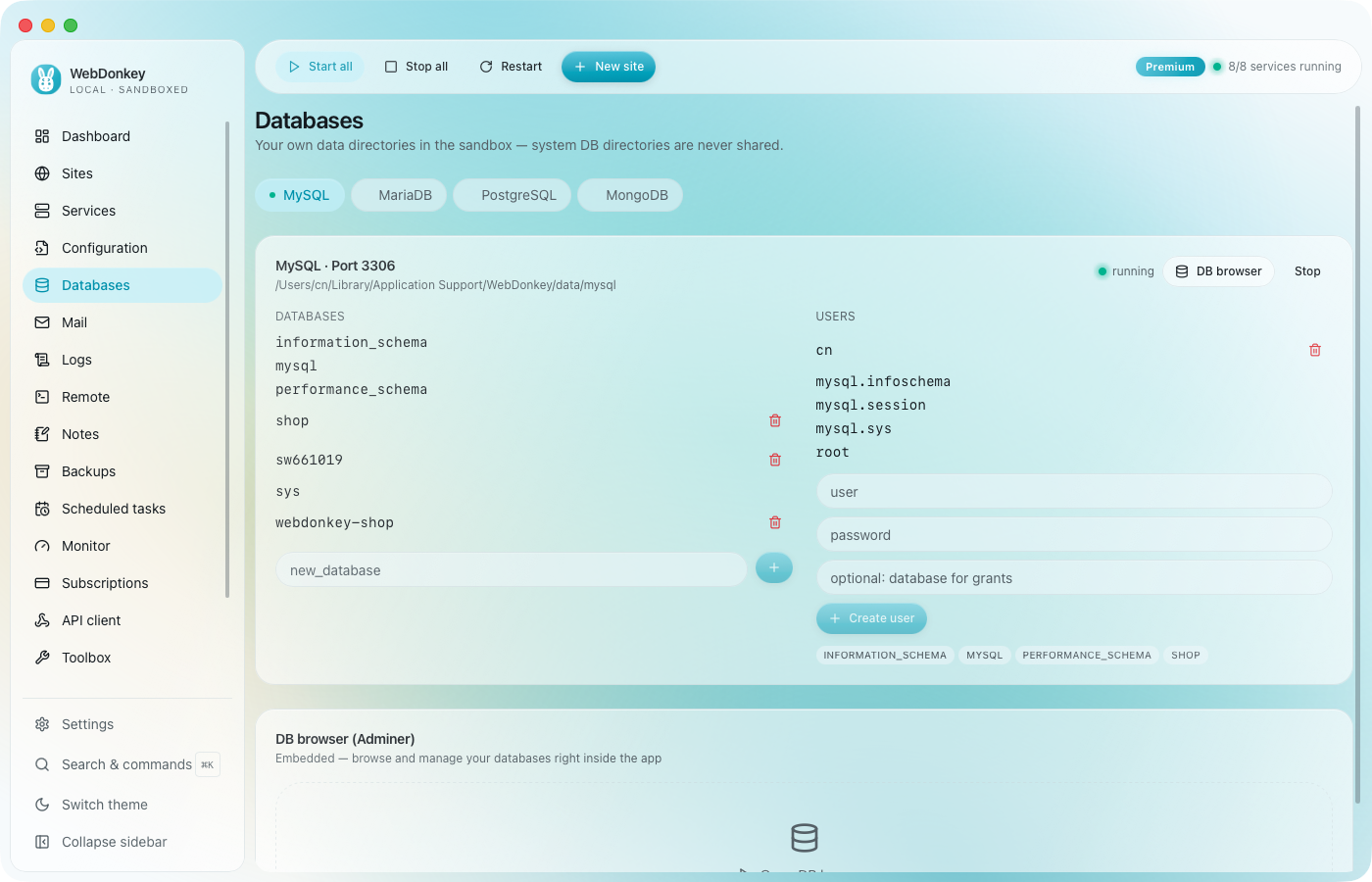Delete the cn user

tap(1315, 350)
